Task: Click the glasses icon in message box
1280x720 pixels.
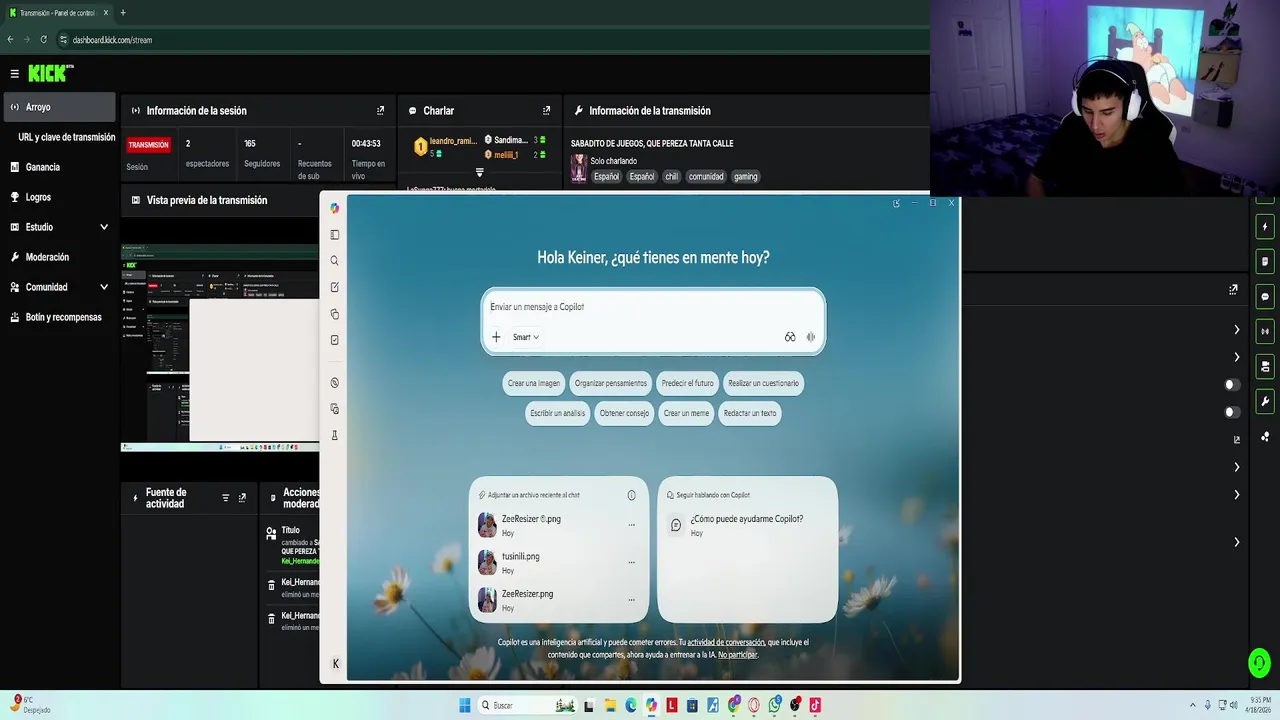Action: click(790, 337)
